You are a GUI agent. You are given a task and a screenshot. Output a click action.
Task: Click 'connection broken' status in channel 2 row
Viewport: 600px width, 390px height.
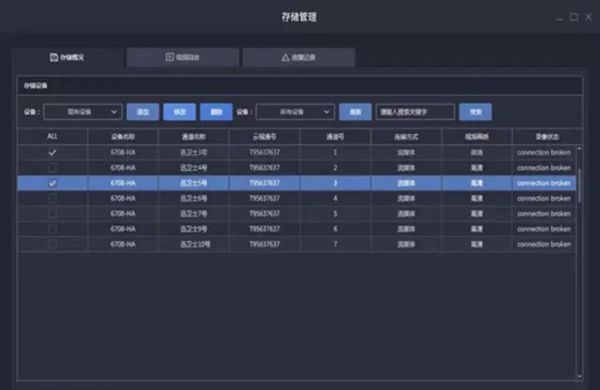544,168
